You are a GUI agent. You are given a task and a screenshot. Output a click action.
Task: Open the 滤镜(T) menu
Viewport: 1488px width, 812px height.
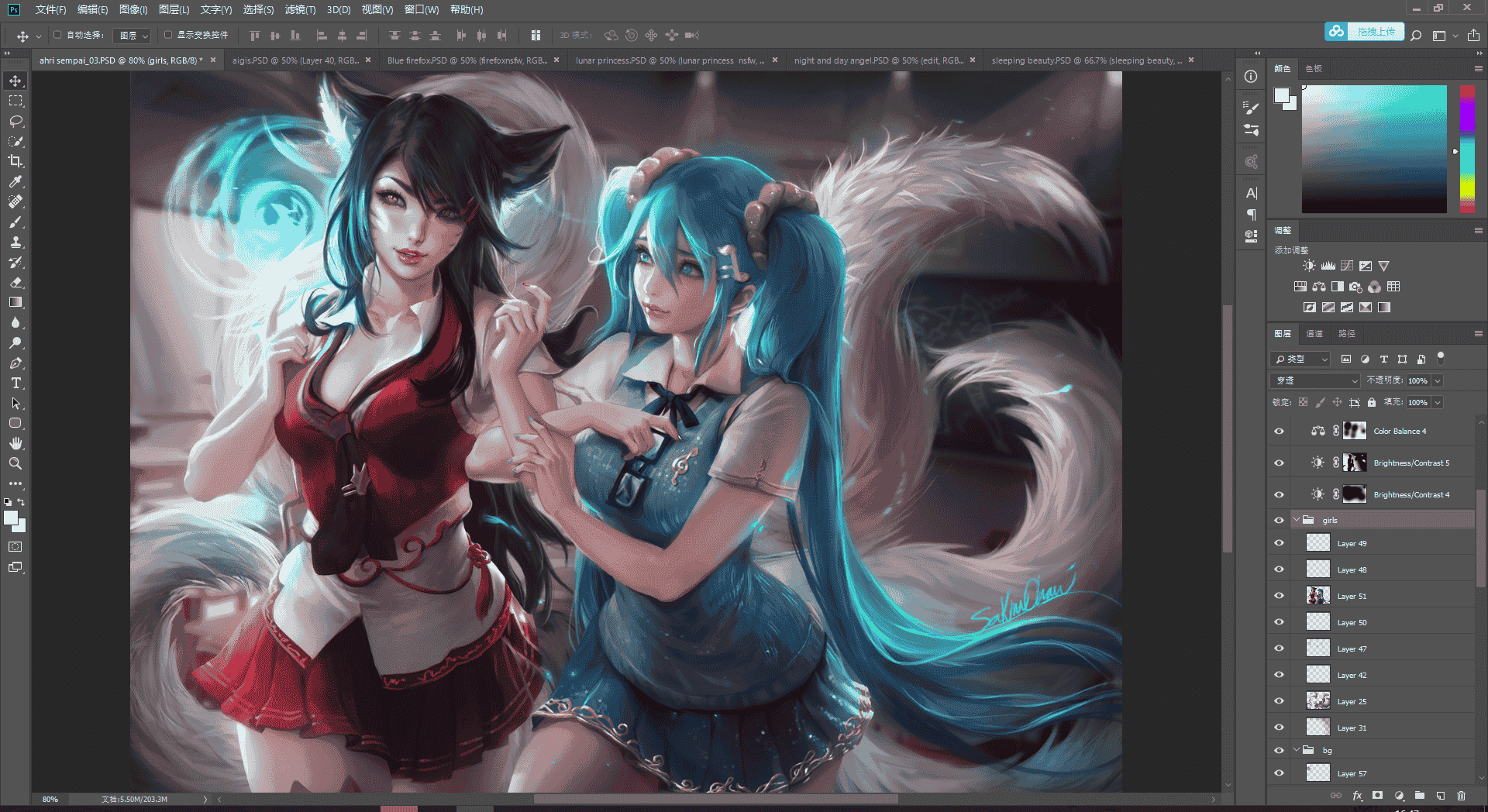pyautogui.click(x=300, y=9)
